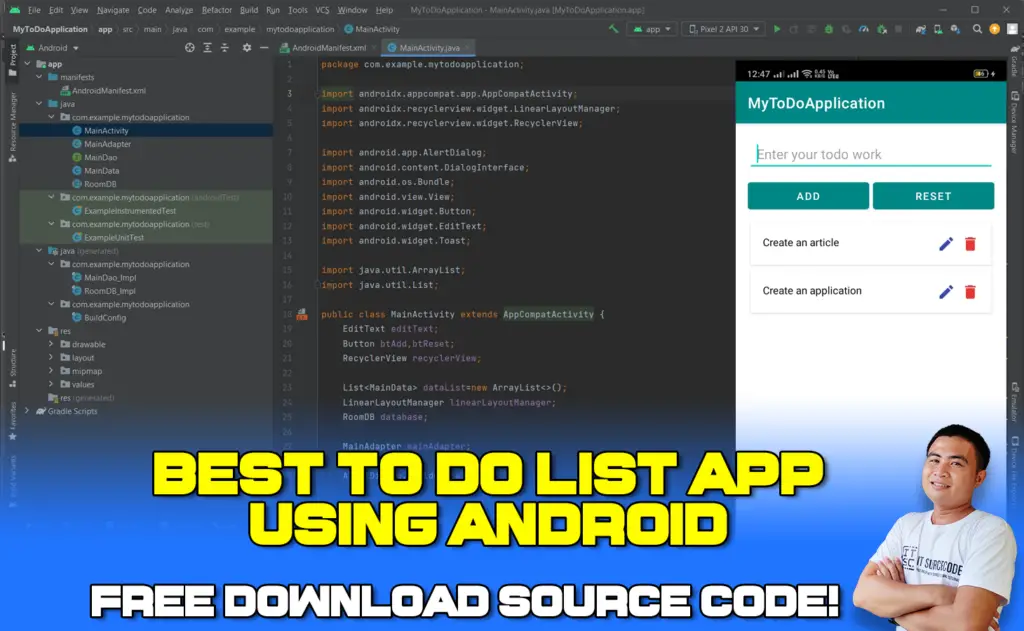1024x631 pixels.
Task: Open the Gradle side tab on right
Action: [x=1014, y=61]
